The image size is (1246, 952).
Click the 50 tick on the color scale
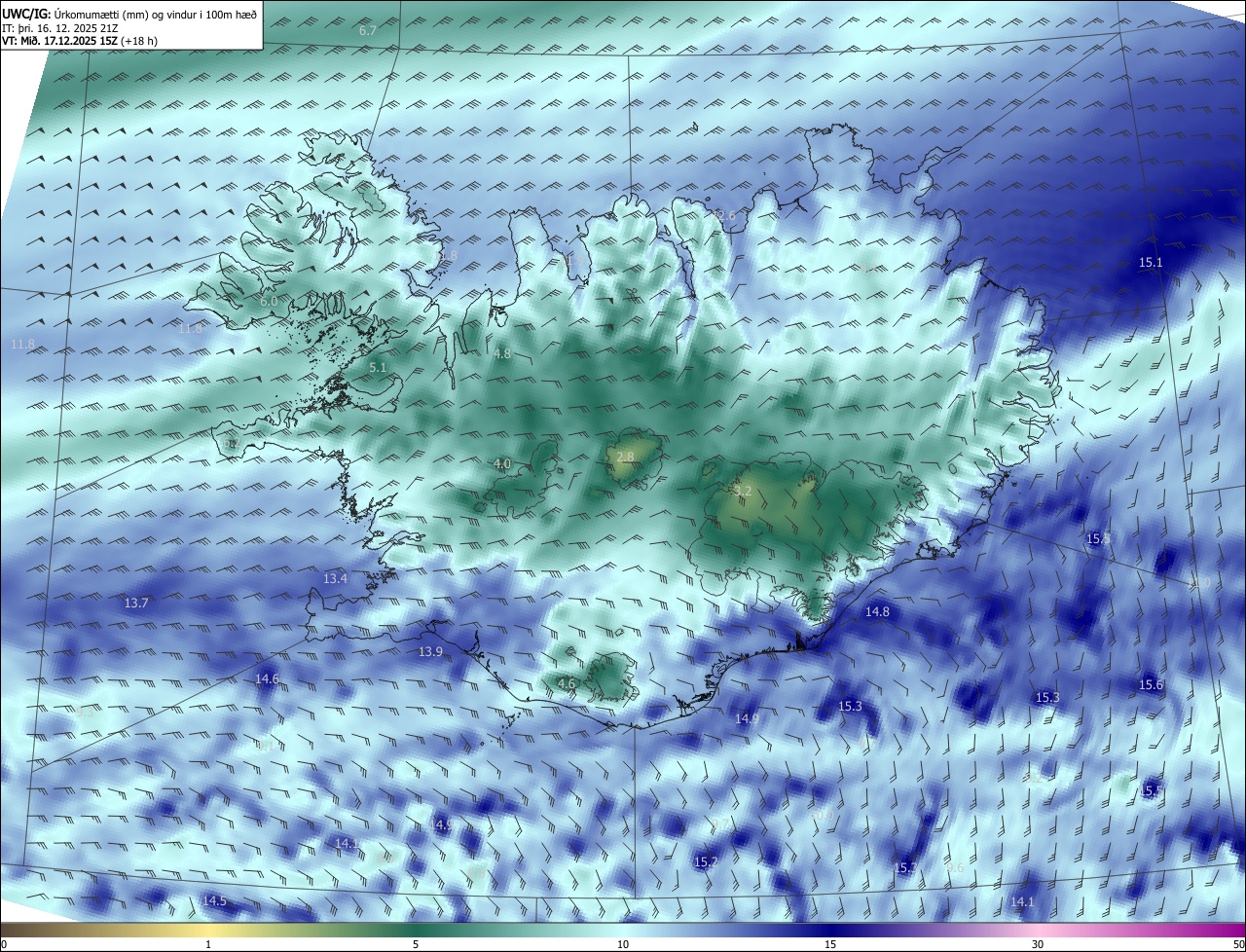click(x=1238, y=945)
